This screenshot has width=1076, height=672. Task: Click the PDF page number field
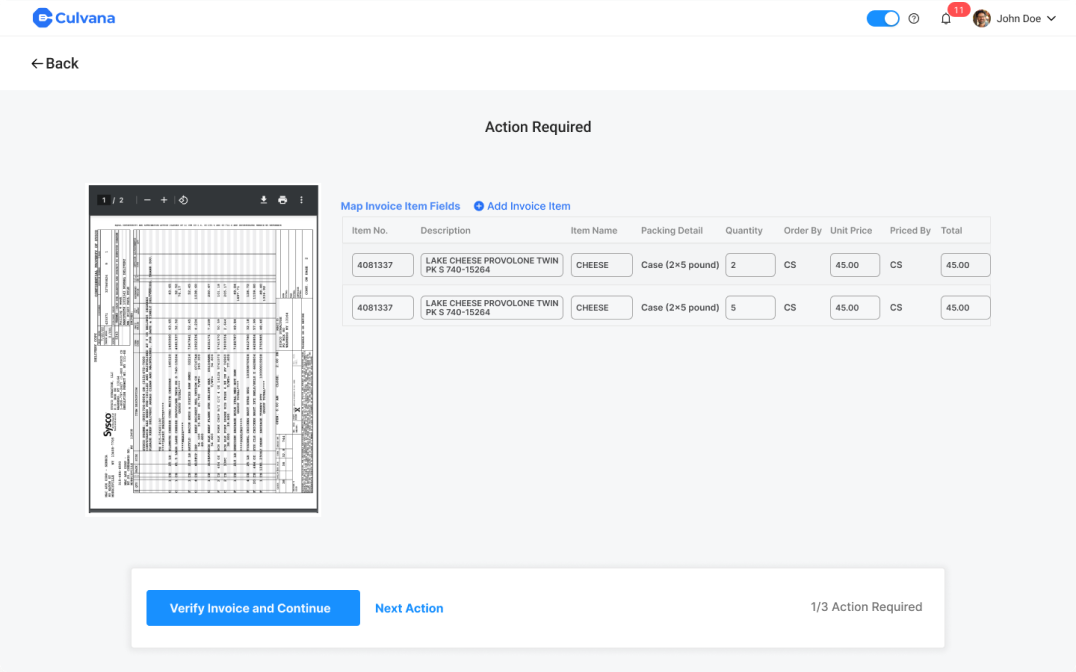pos(103,200)
